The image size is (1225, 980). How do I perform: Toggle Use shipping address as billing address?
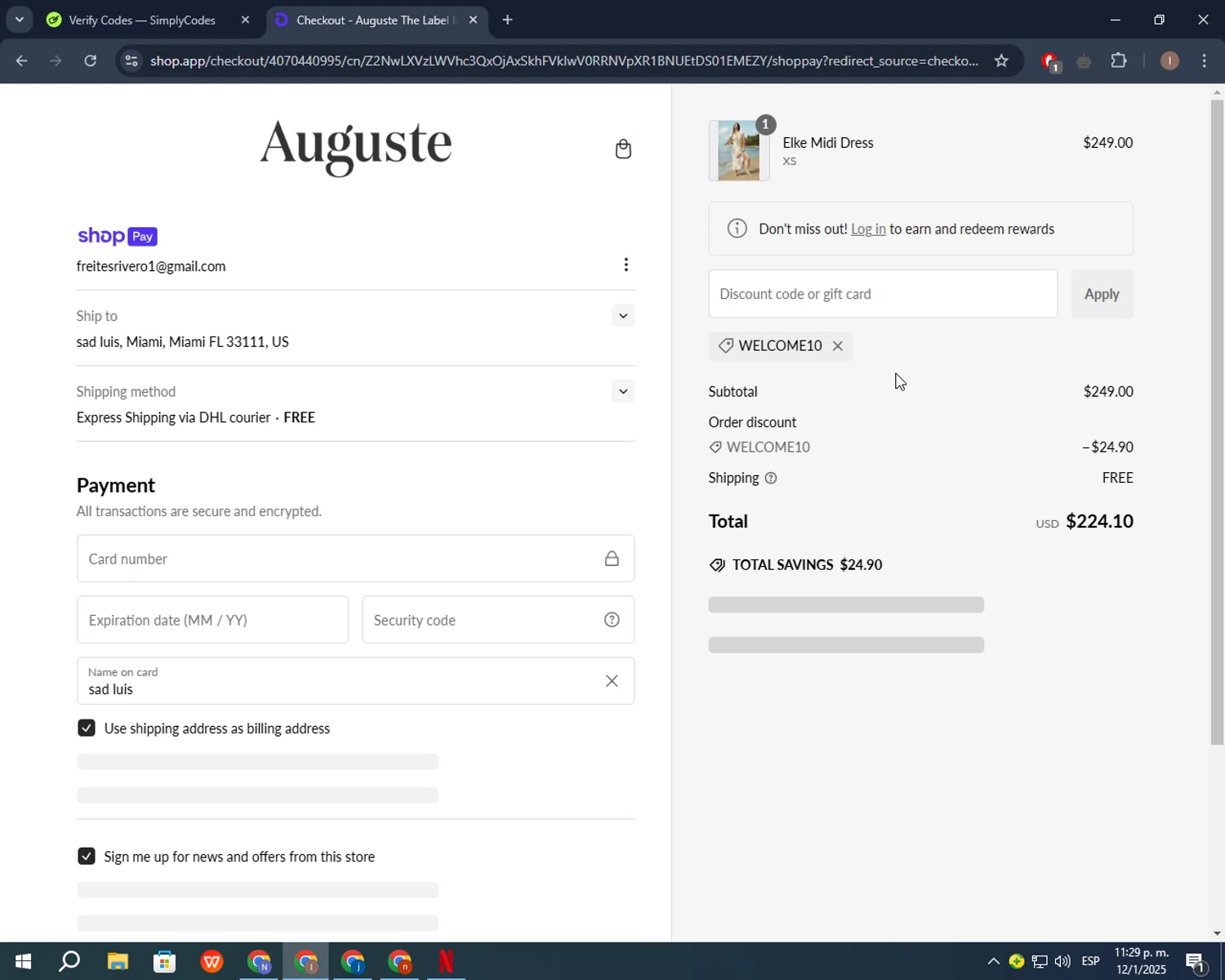(86, 728)
